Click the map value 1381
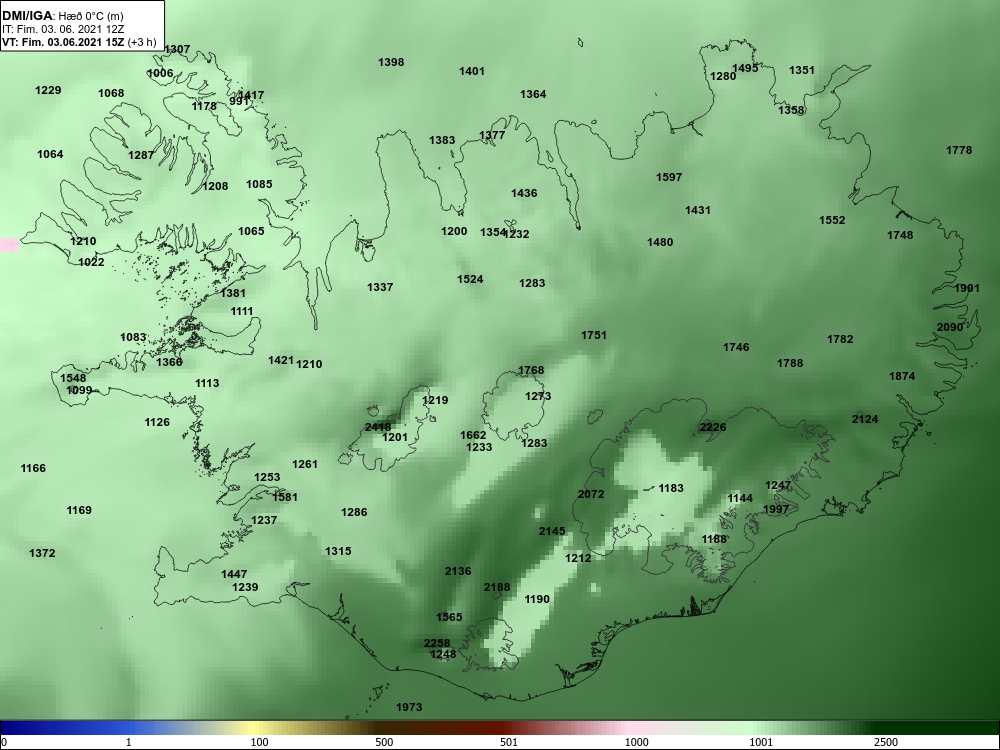 tap(233, 293)
